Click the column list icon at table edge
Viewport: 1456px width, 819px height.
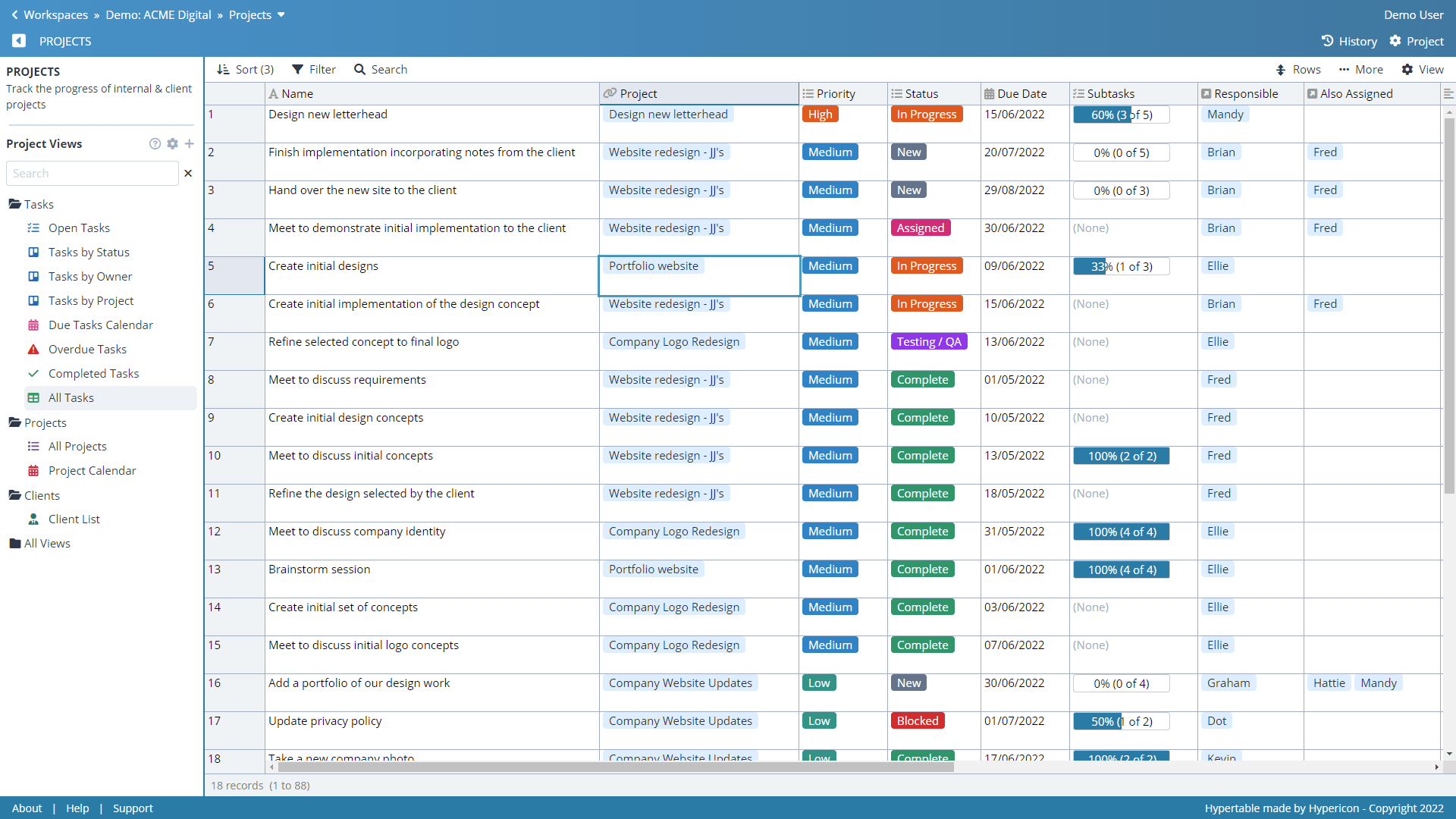(x=1448, y=94)
